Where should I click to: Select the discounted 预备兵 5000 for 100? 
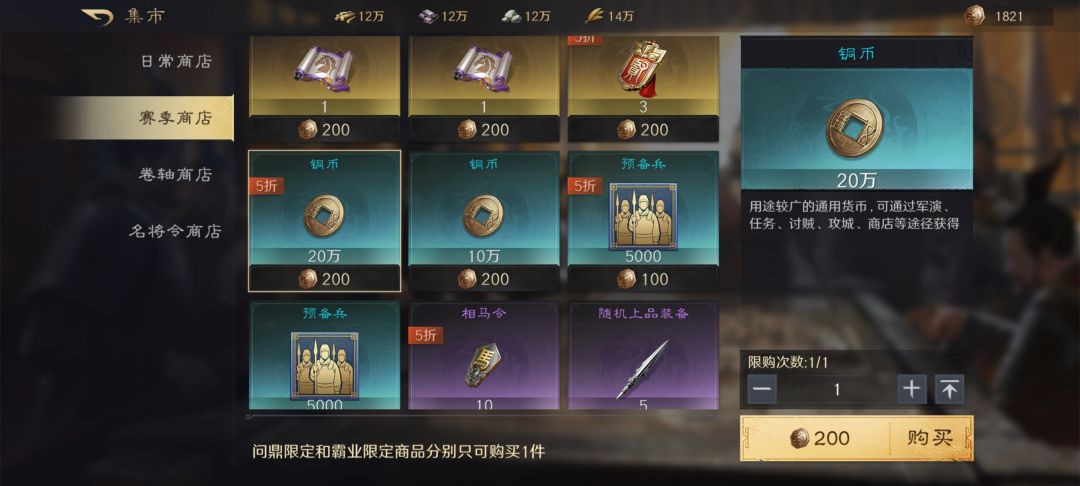click(x=643, y=221)
